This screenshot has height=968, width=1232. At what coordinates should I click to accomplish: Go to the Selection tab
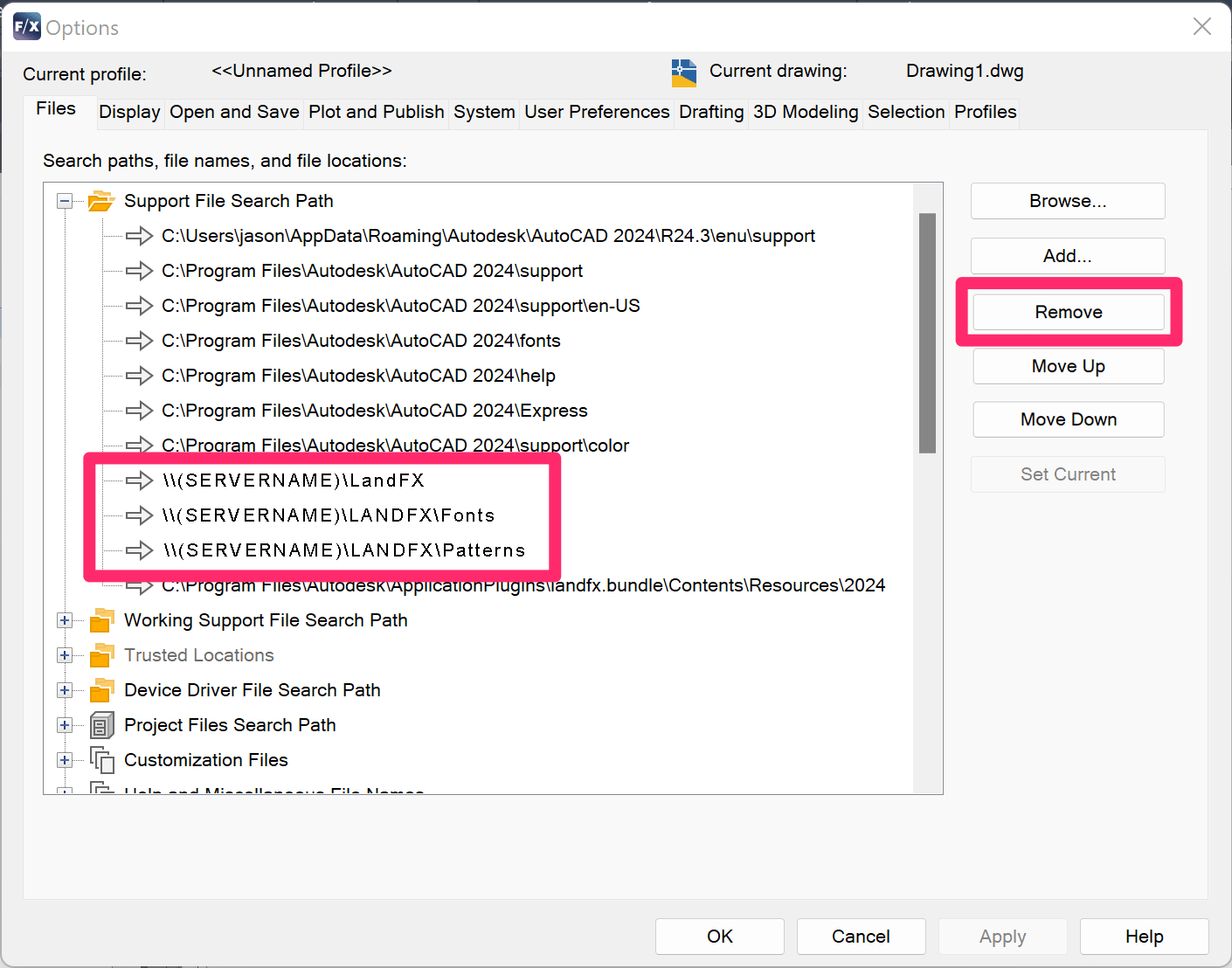906,112
